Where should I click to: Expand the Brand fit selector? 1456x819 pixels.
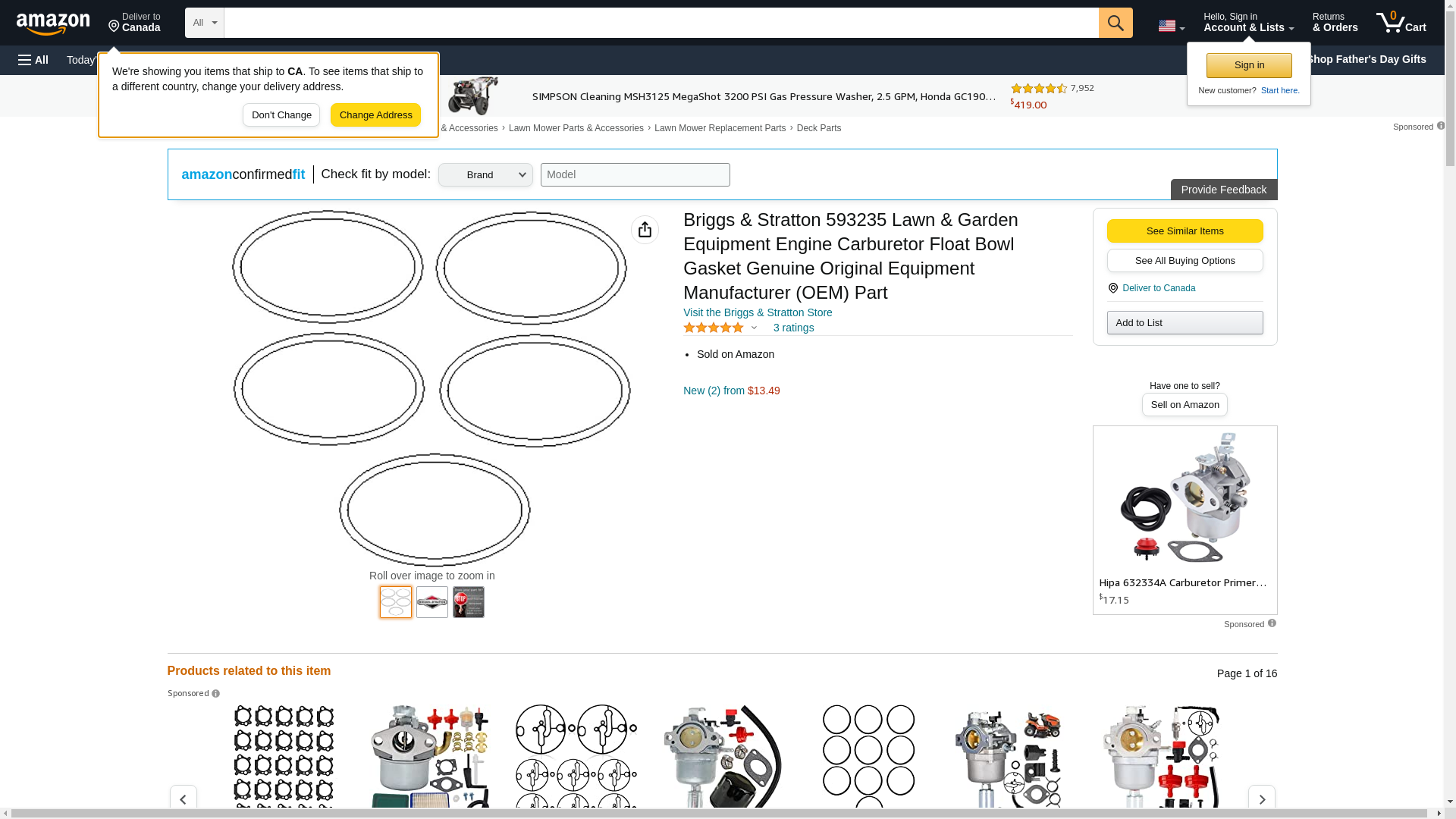point(485,175)
